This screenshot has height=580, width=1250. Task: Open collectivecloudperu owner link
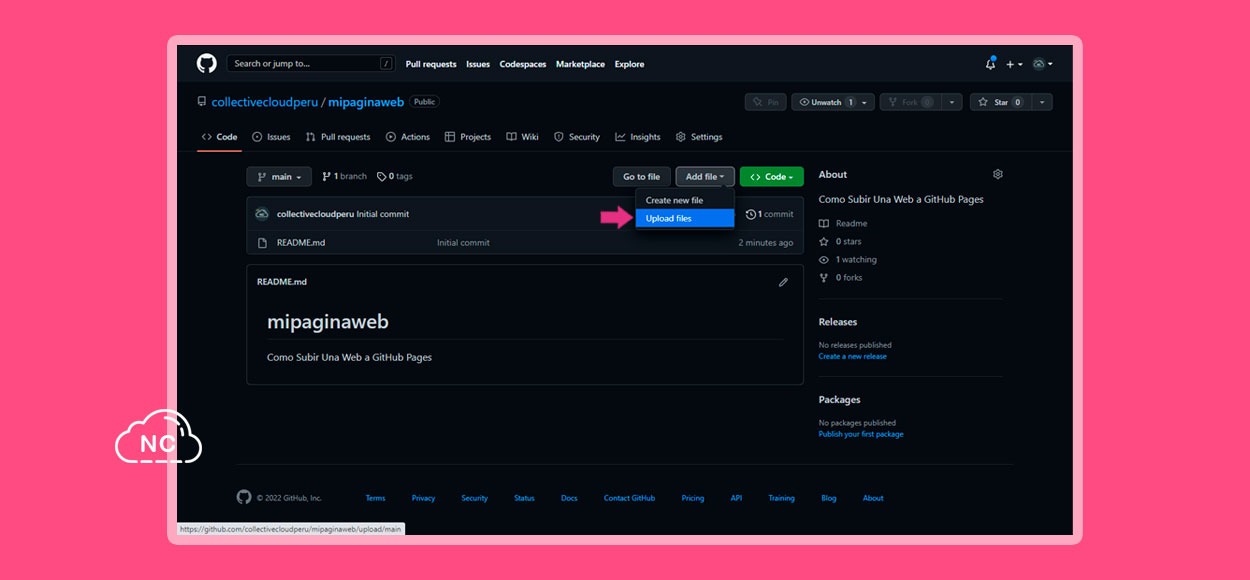[x=264, y=102]
